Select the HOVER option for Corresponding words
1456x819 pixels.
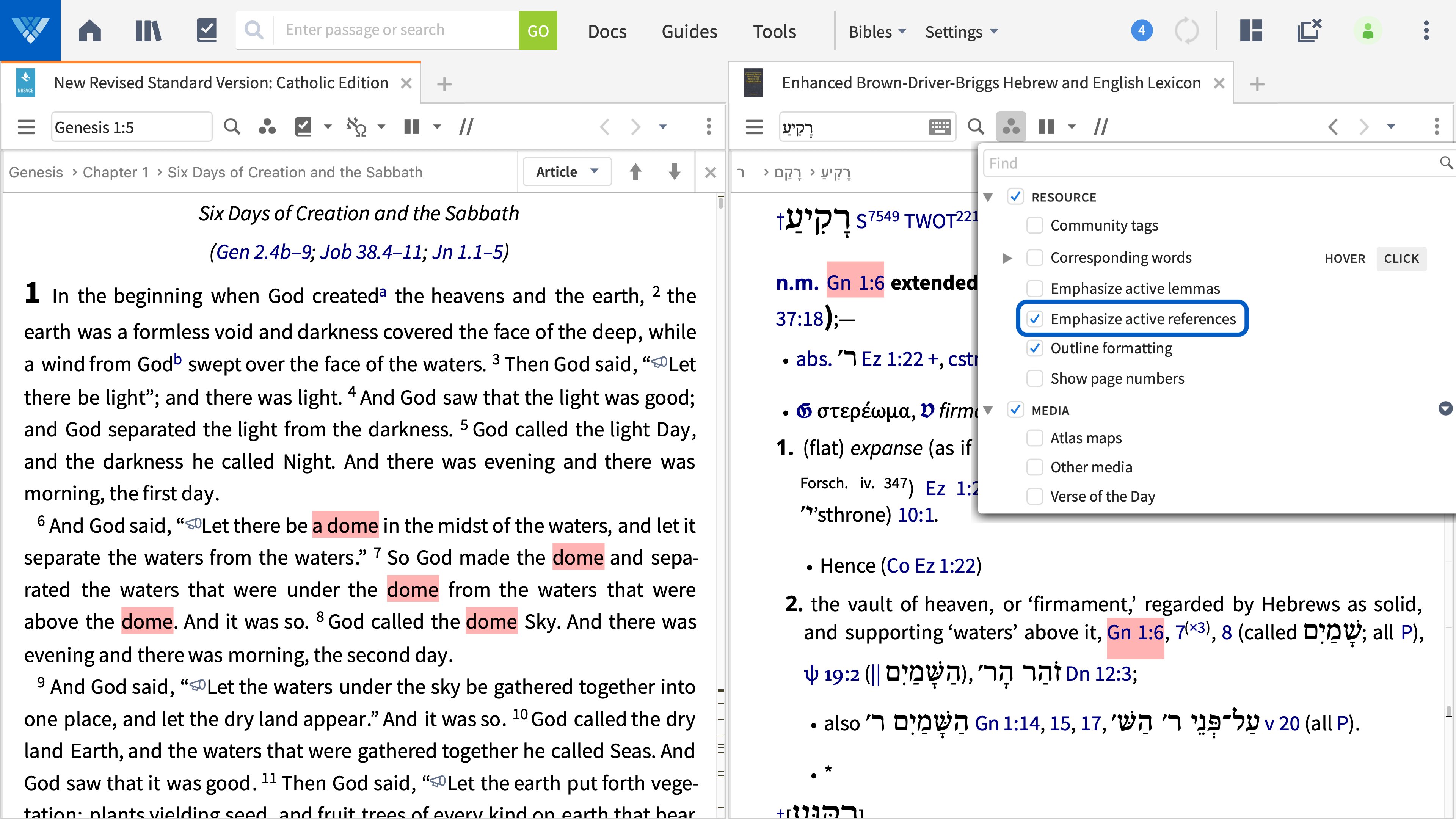tap(1345, 259)
